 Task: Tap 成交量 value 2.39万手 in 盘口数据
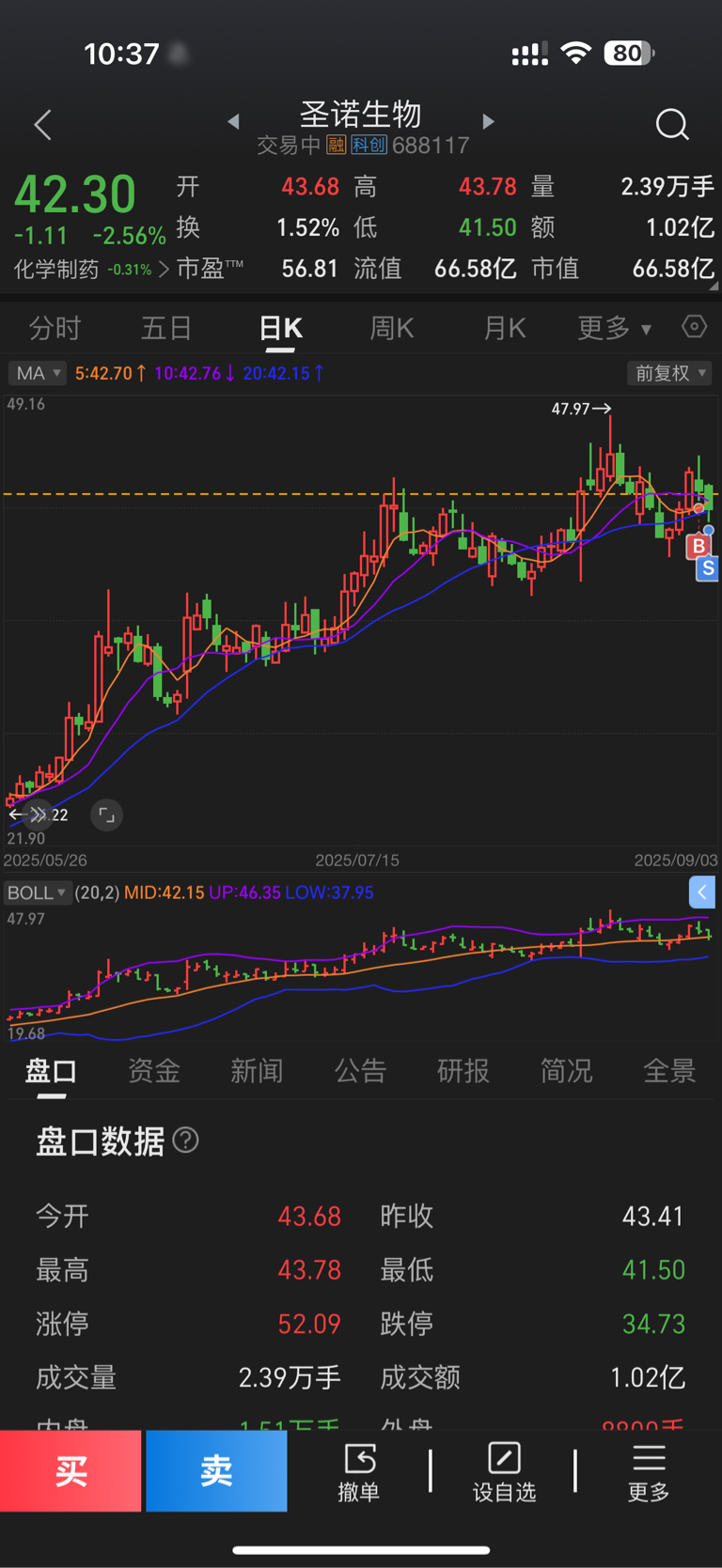(x=290, y=1377)
